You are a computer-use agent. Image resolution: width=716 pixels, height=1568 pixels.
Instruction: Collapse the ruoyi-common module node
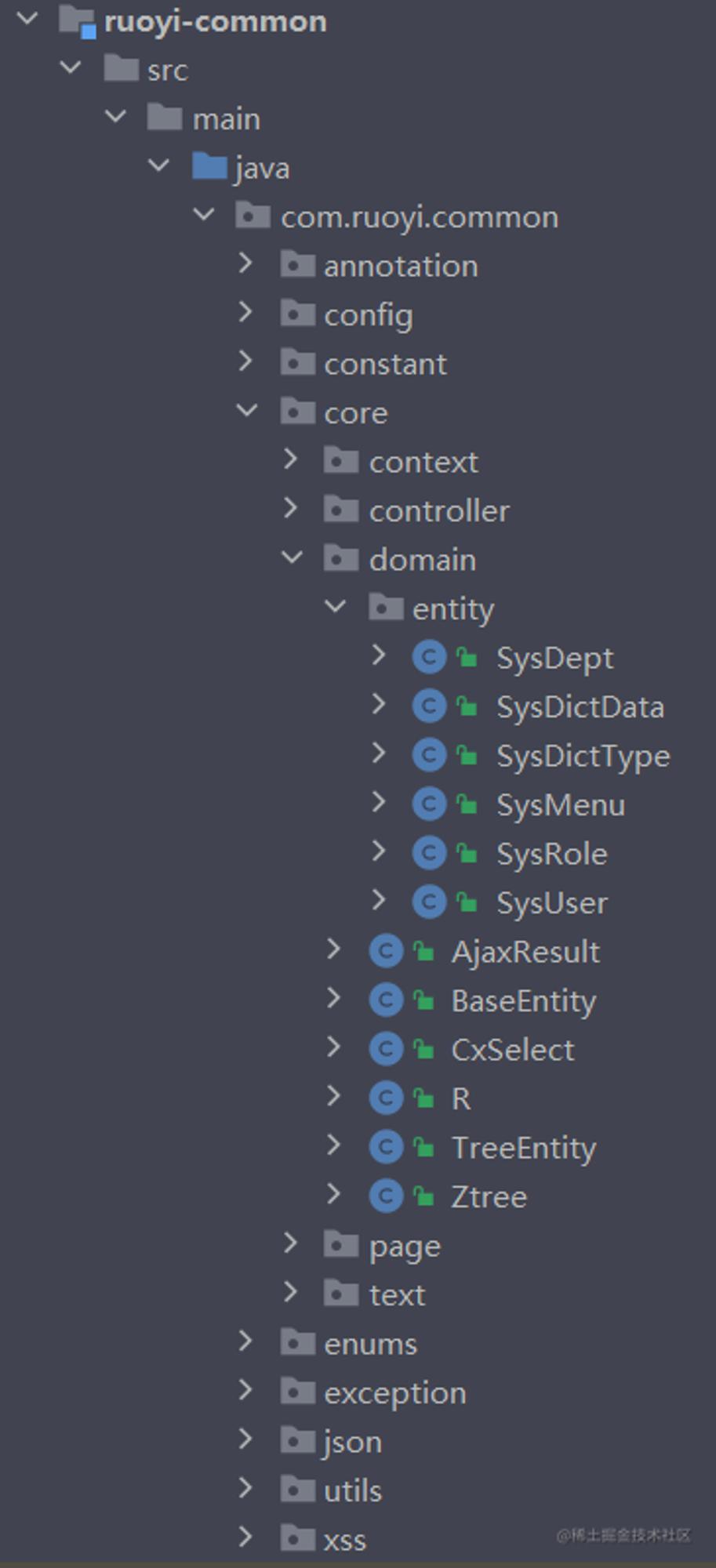click(27, 18)
